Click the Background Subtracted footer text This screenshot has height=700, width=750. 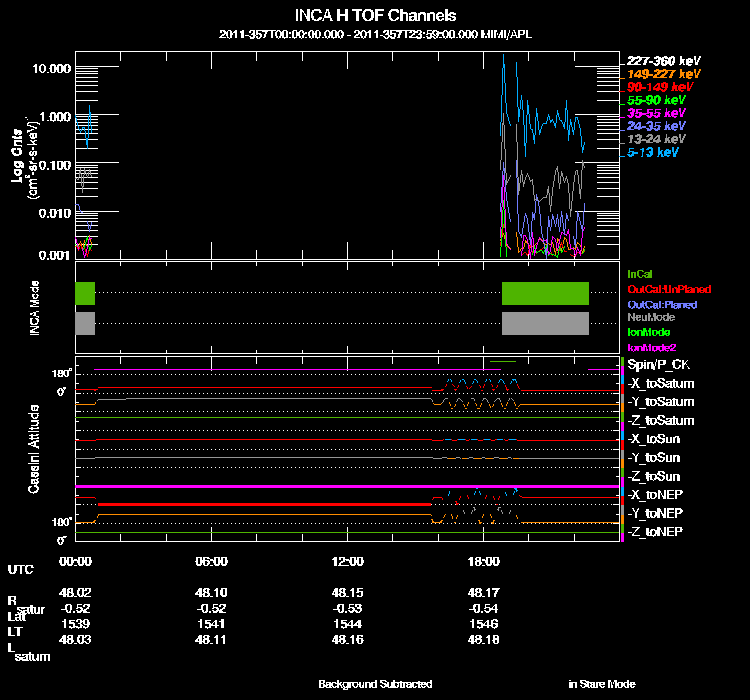point(375,684)
